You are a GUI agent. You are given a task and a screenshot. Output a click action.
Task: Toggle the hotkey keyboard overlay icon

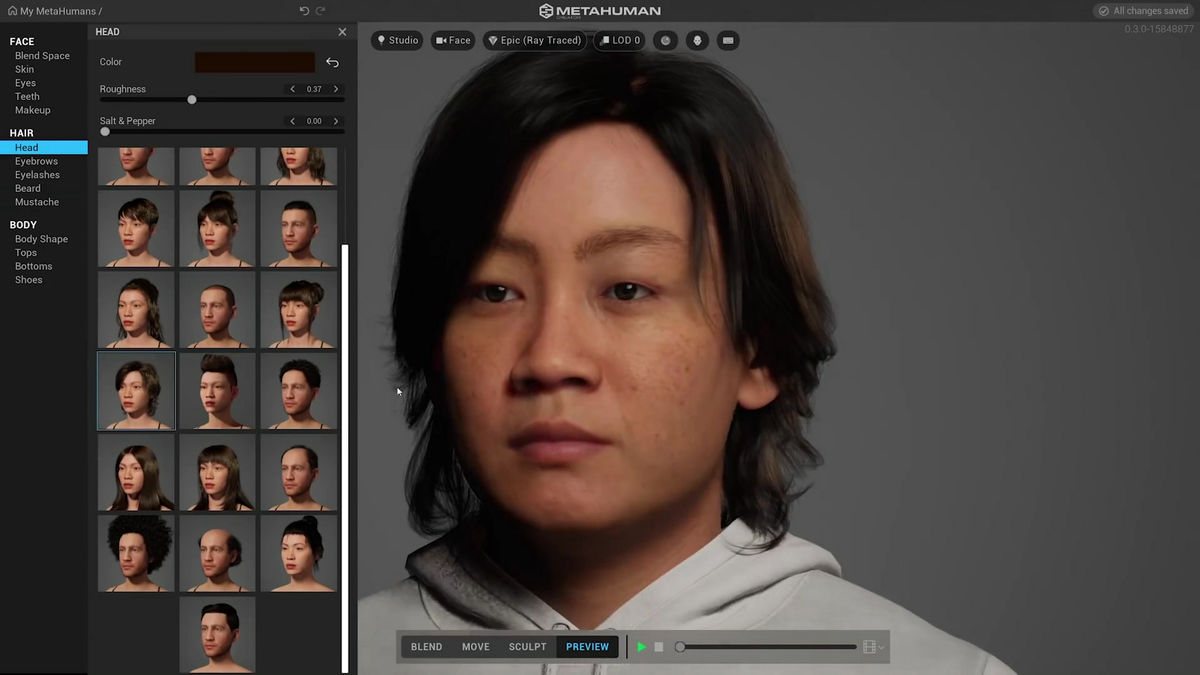coord(728,41)
